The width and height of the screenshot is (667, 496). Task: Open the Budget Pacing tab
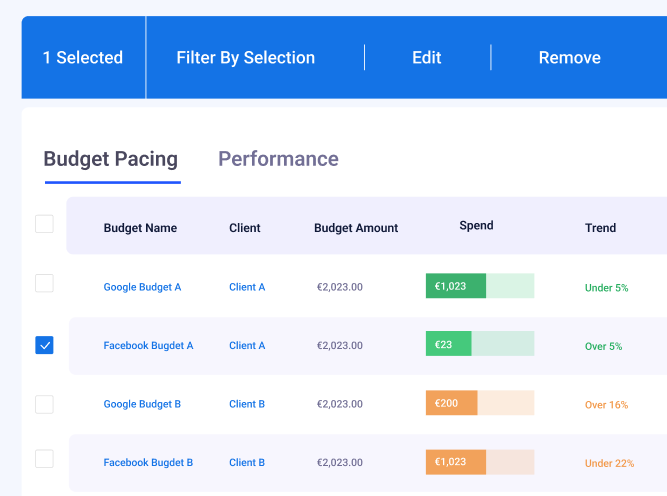pyautogui.click(x=111, y=159)
